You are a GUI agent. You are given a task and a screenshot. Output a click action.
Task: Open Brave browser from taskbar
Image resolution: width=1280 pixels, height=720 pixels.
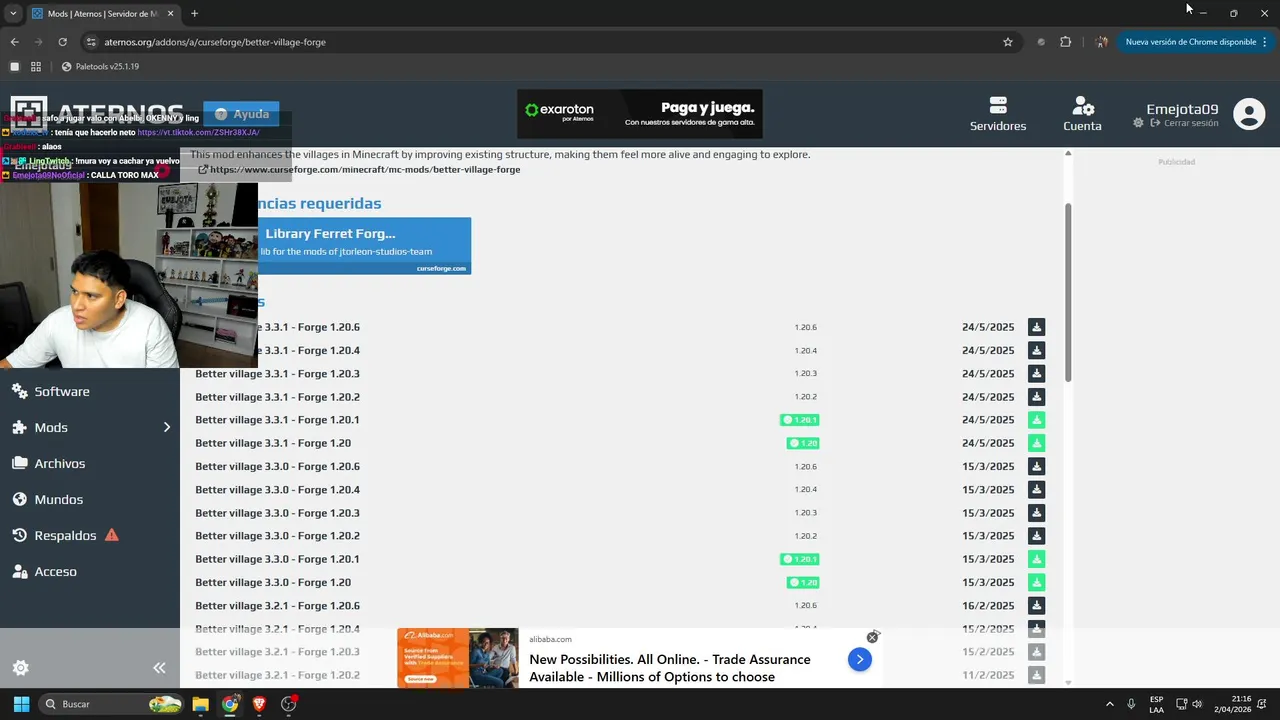tap(259, 704)
